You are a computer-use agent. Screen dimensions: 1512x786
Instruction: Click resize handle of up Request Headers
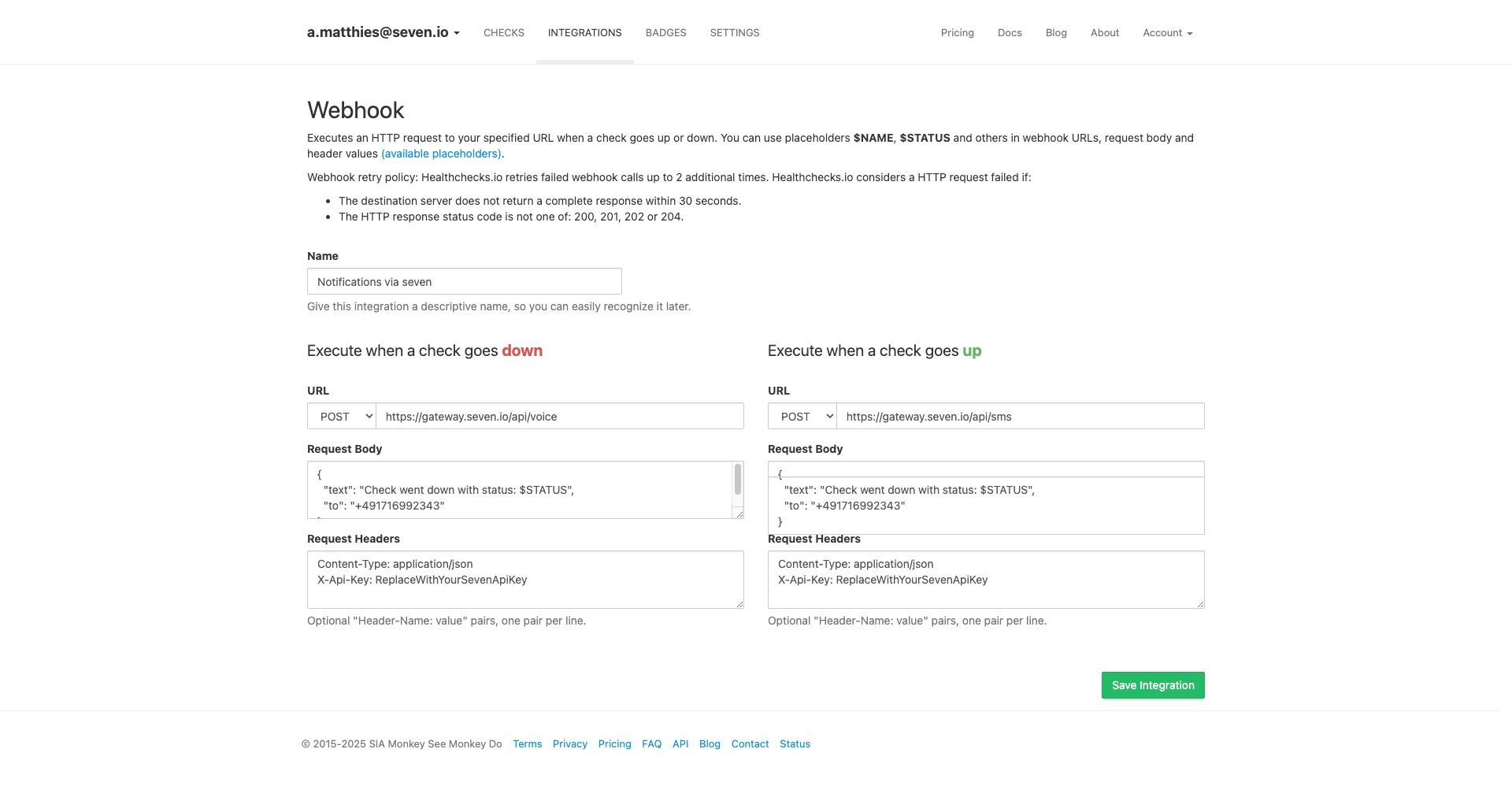pos(1200,604)
